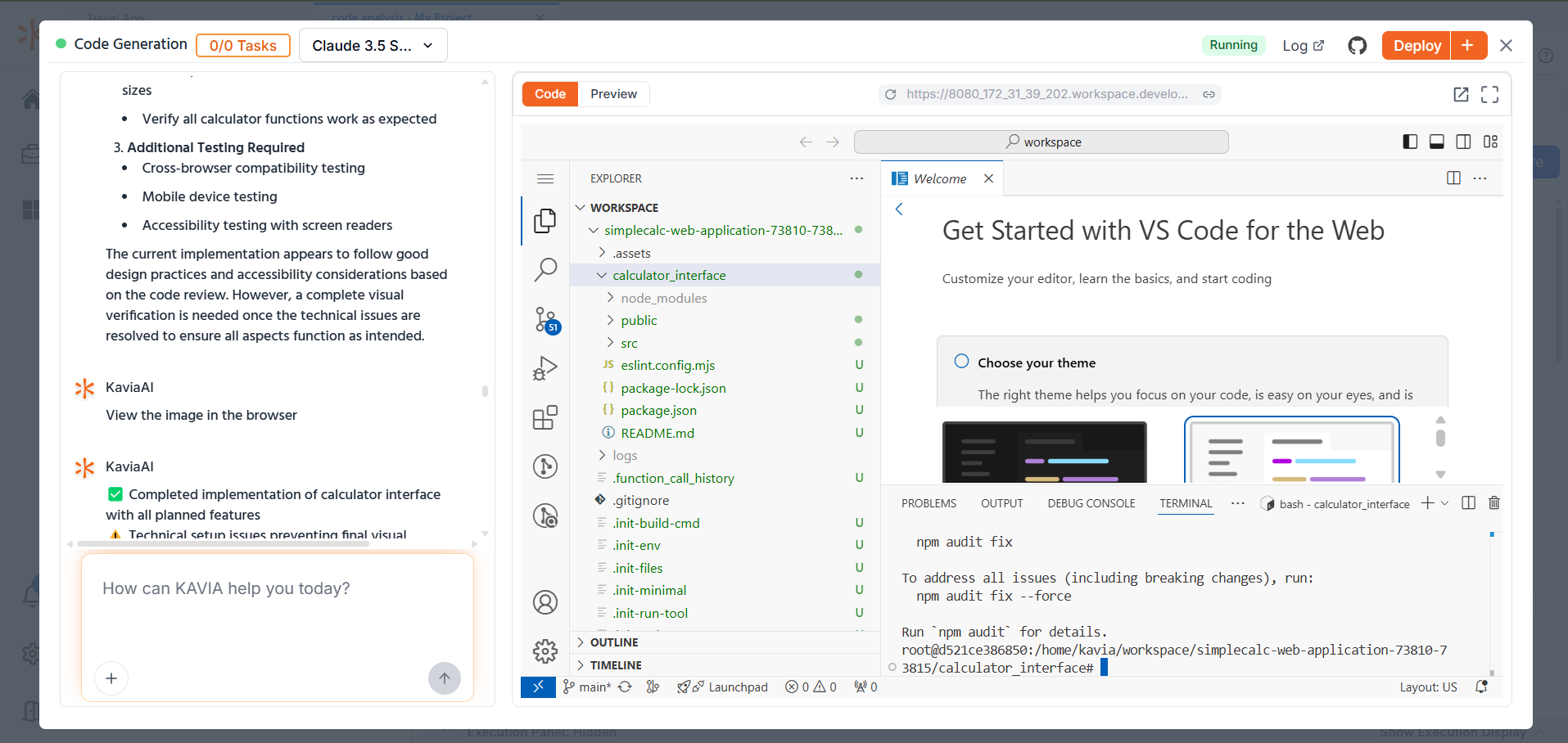Open the PROBLEMS panel tab
Image resolution: width=1568 pixels, height=743 pixels.
pyautogui.click(x=929, y=503)
